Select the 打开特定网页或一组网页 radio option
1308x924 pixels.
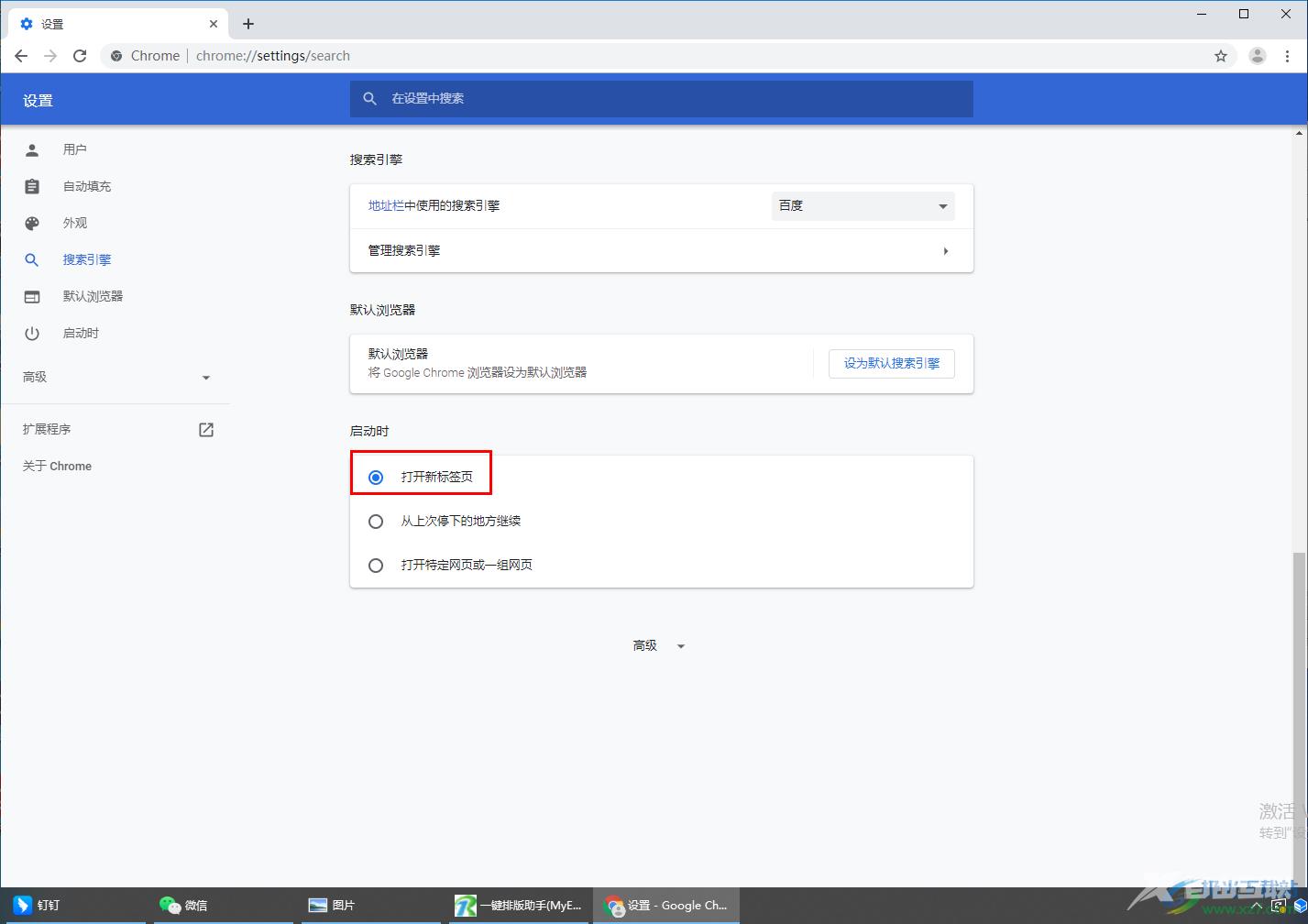click(376, 566)
